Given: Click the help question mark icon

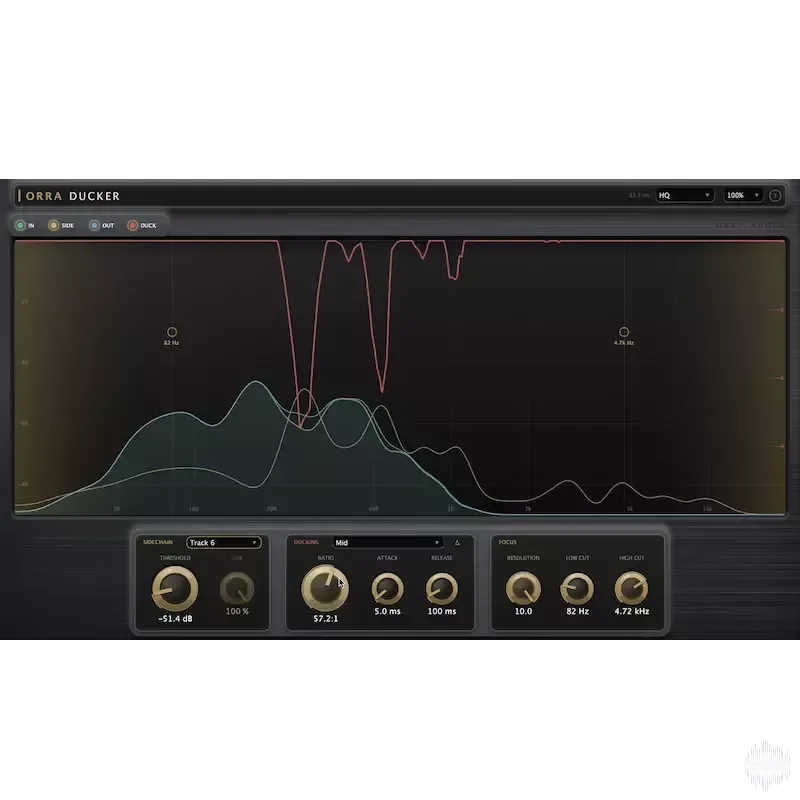Looking at the screenshot, I should (775, 195).
